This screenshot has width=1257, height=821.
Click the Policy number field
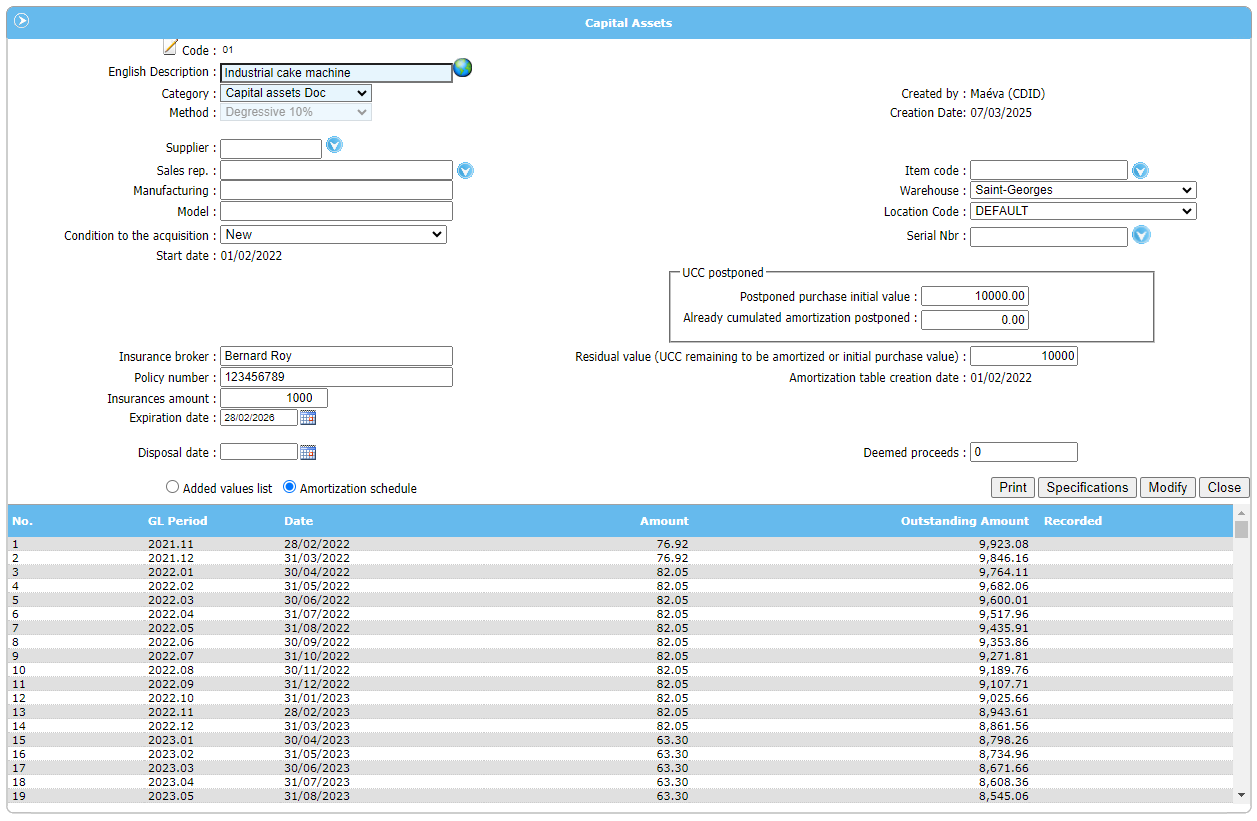tap(336, 377)
